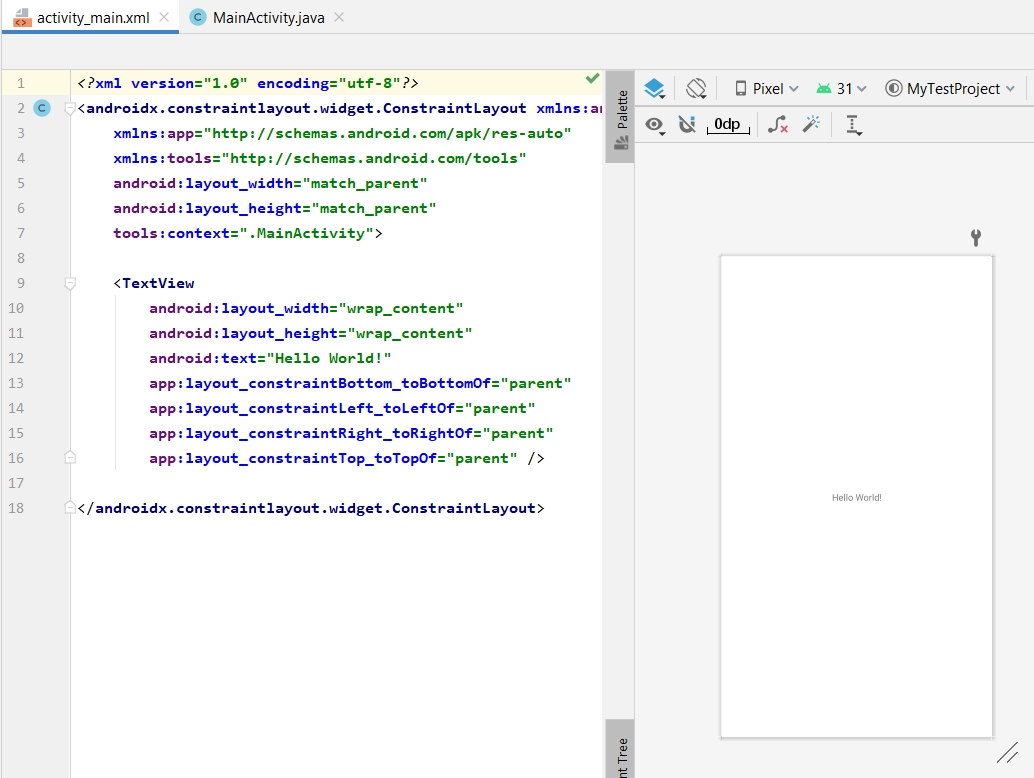Screen dimensions: 1034x778
Task: Click the Clear All Constraints icon
Action: click(777, 125)
